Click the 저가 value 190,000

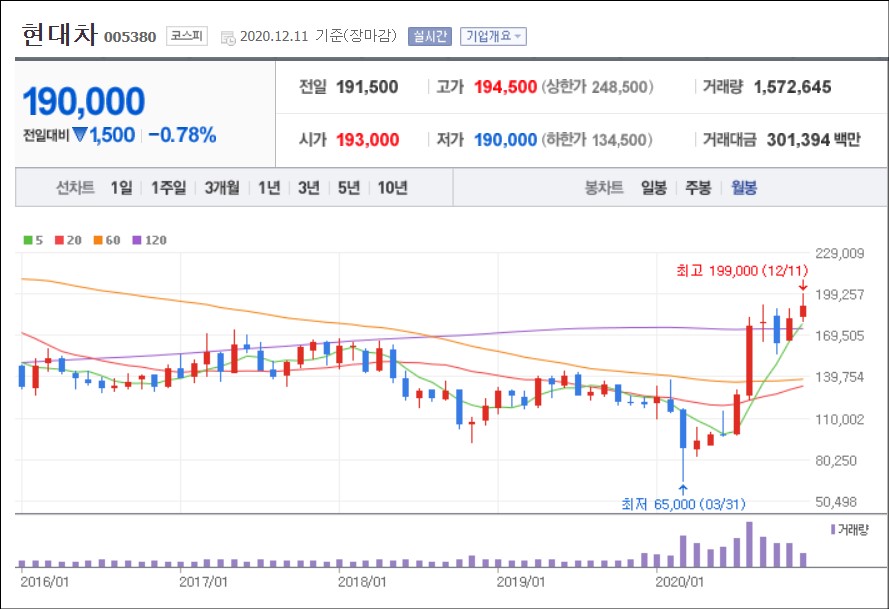pyautogui.click(x=505, y=140)
